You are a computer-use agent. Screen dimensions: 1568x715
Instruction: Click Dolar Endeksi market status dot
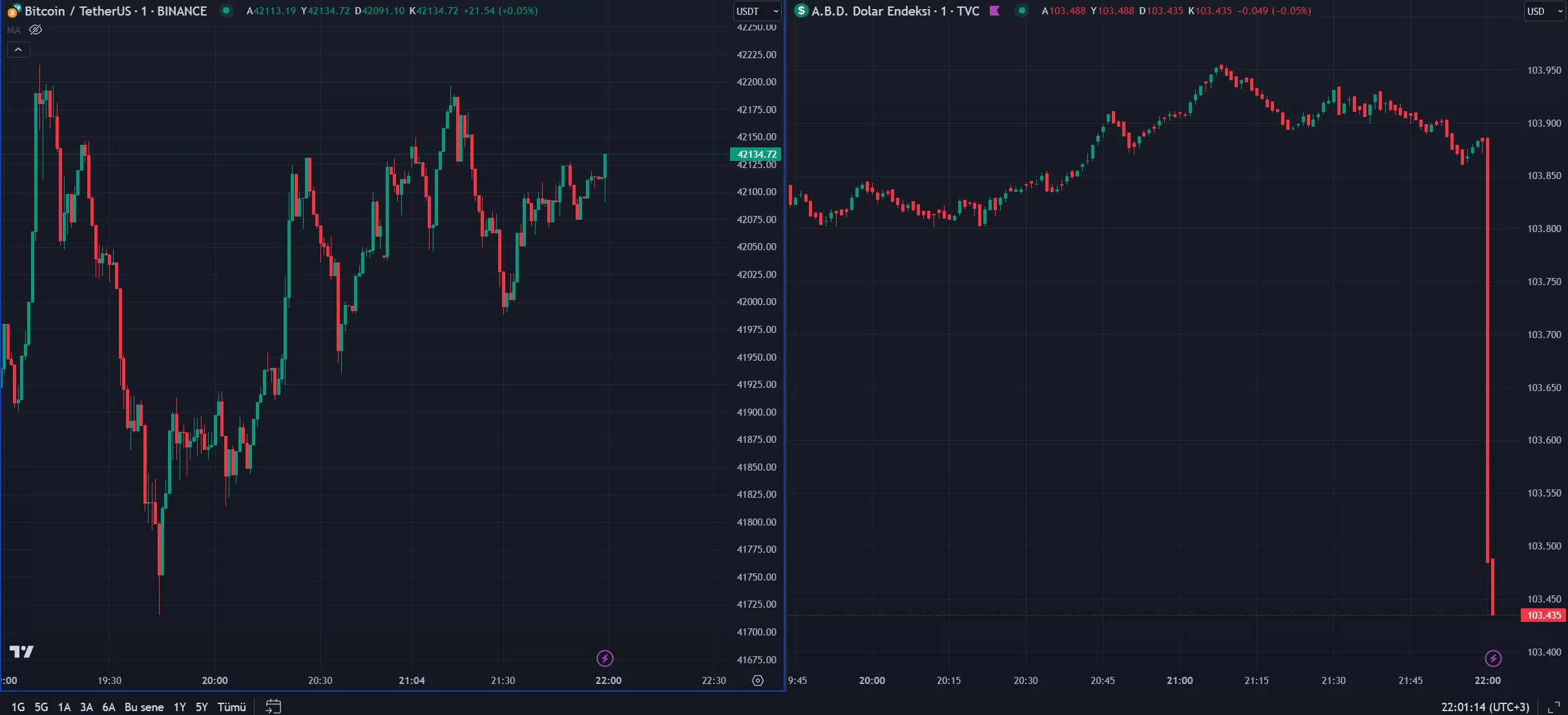click(1021, 10)
